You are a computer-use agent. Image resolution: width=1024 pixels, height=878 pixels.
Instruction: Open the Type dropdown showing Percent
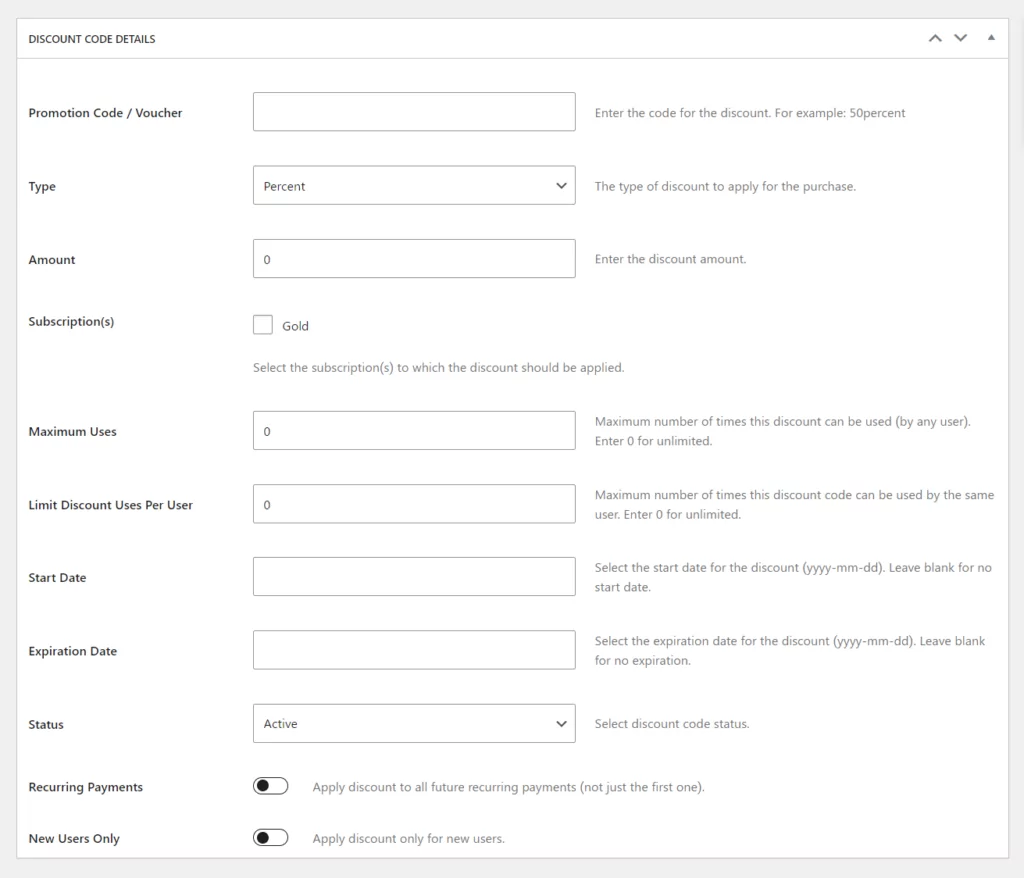(414, 186)
